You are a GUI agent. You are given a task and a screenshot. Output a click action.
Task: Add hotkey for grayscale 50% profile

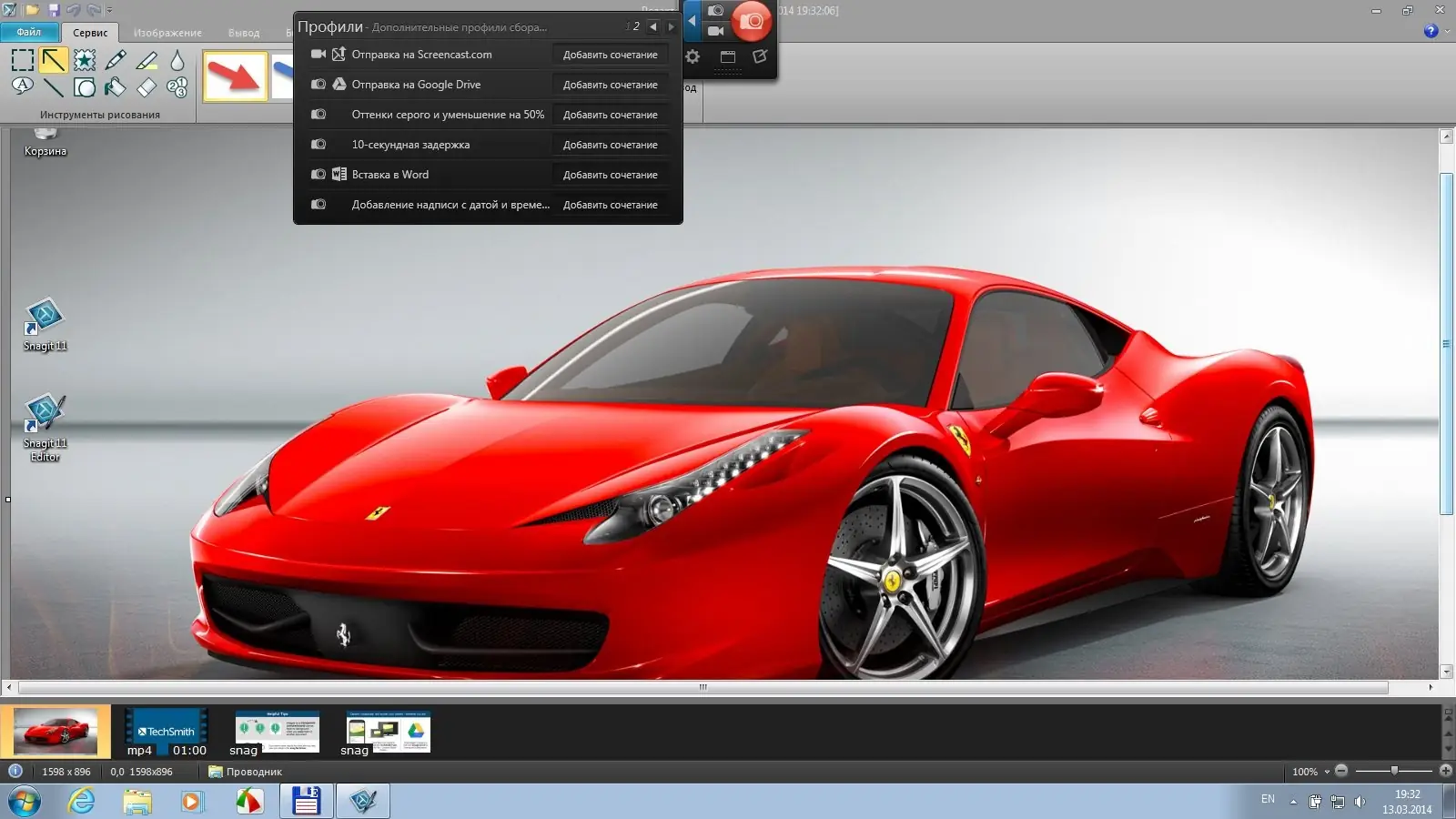pos(610,115)
